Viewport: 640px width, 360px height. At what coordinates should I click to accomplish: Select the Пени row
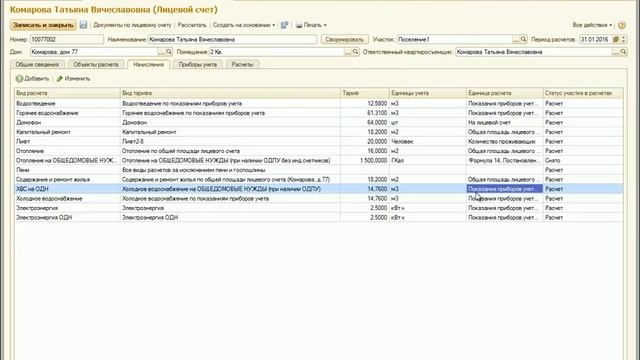(319, 170)
